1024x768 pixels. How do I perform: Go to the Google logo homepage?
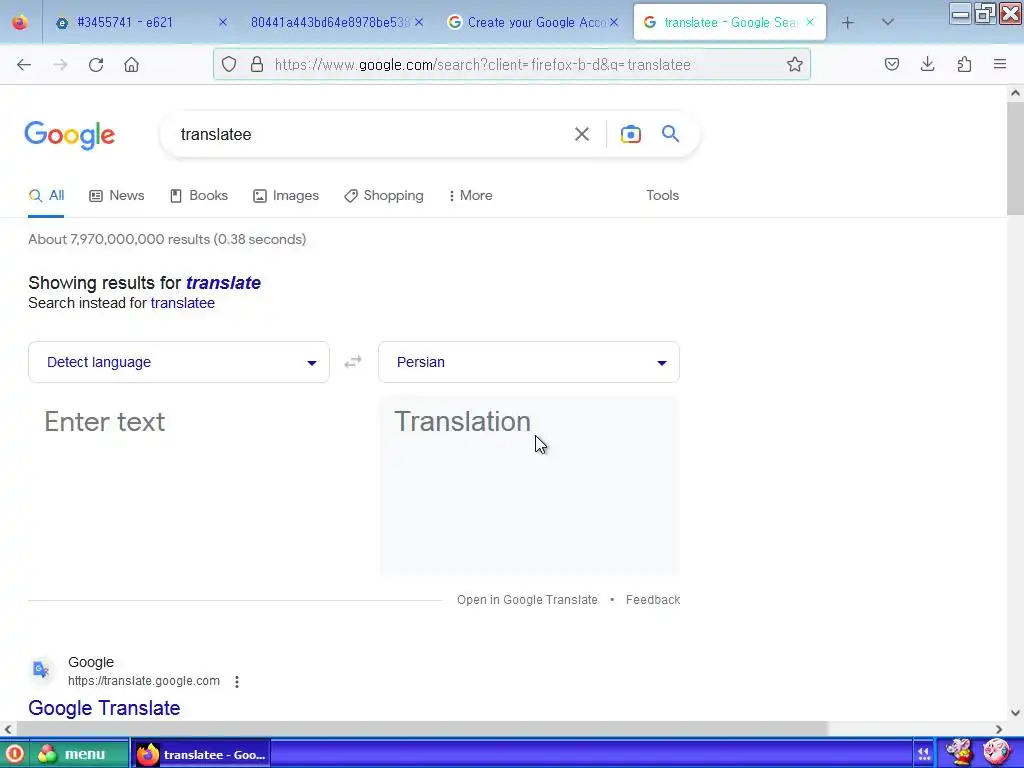pyautogui.click(x=70, y=135)
